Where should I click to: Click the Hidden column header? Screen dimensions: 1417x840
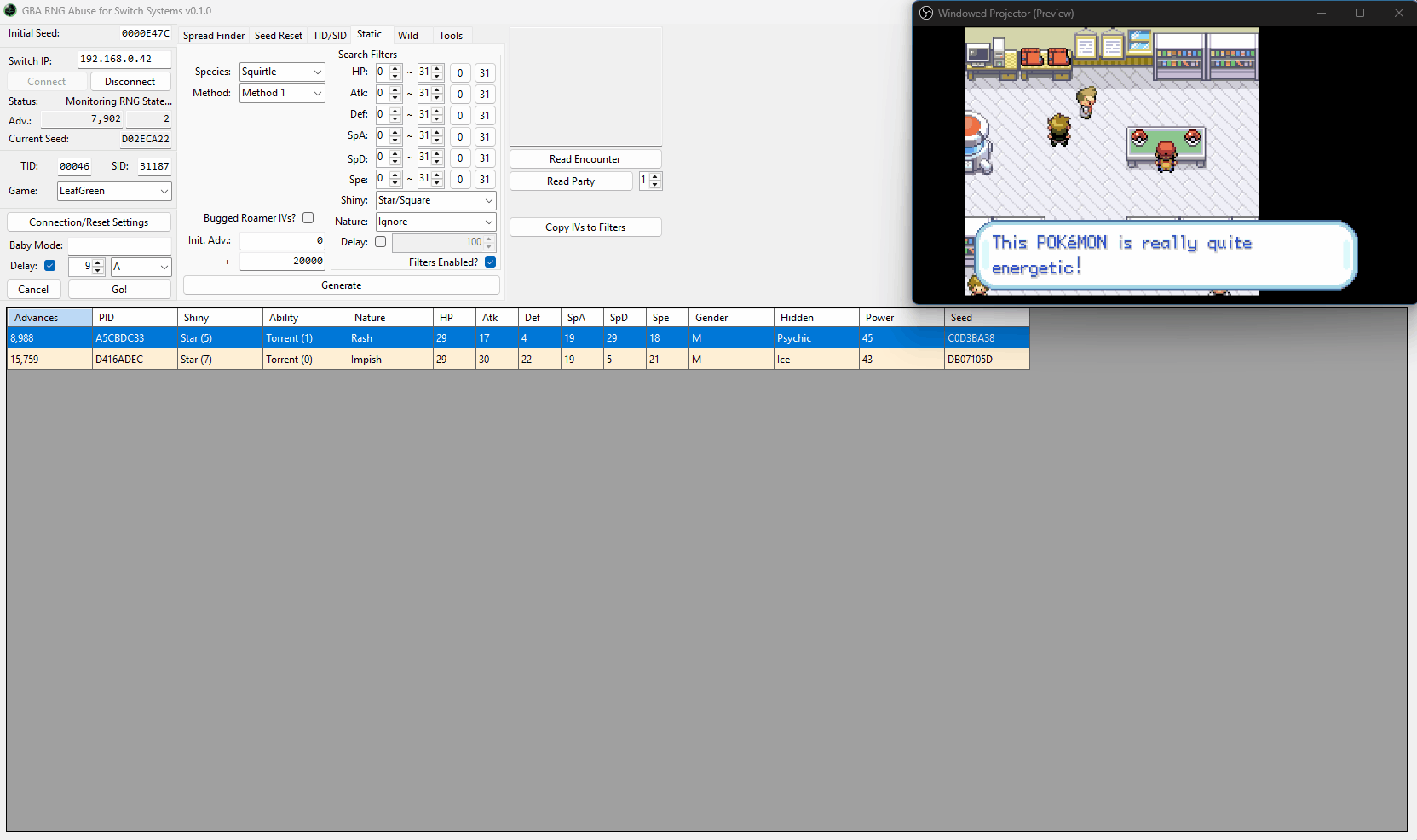coord(816,318)
